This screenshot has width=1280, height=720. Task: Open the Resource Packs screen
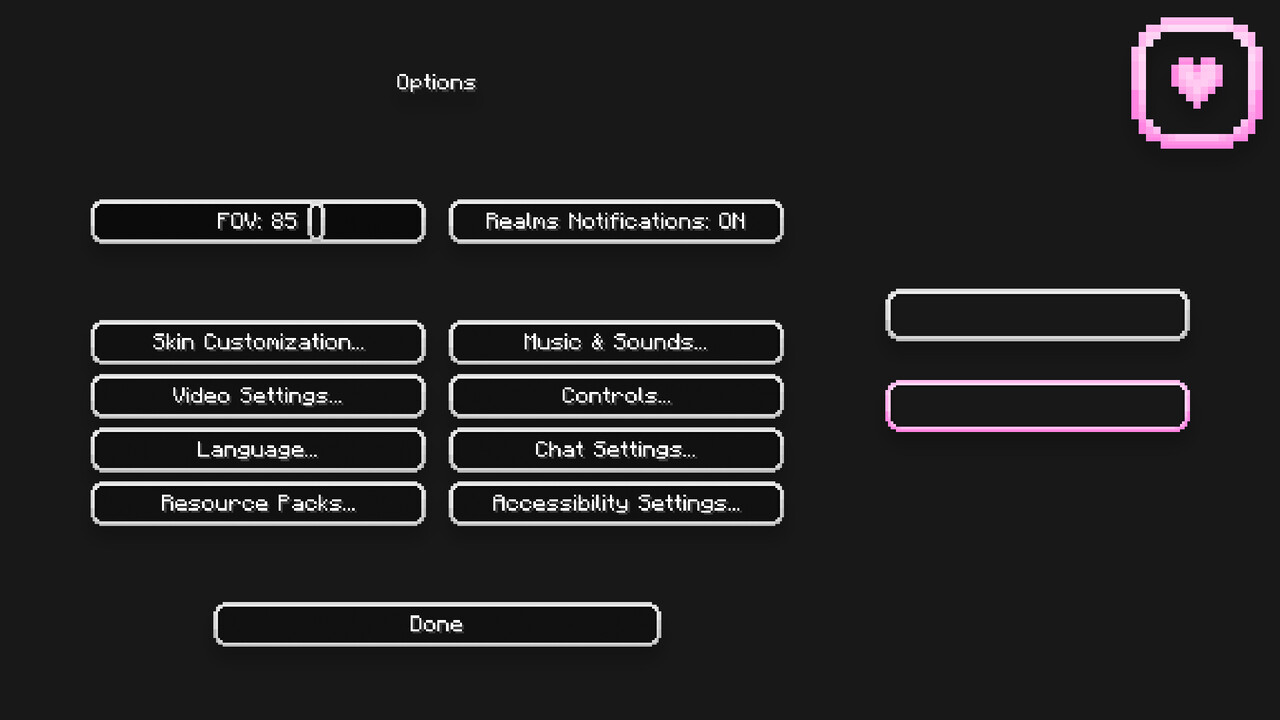[x=258, y=504]
